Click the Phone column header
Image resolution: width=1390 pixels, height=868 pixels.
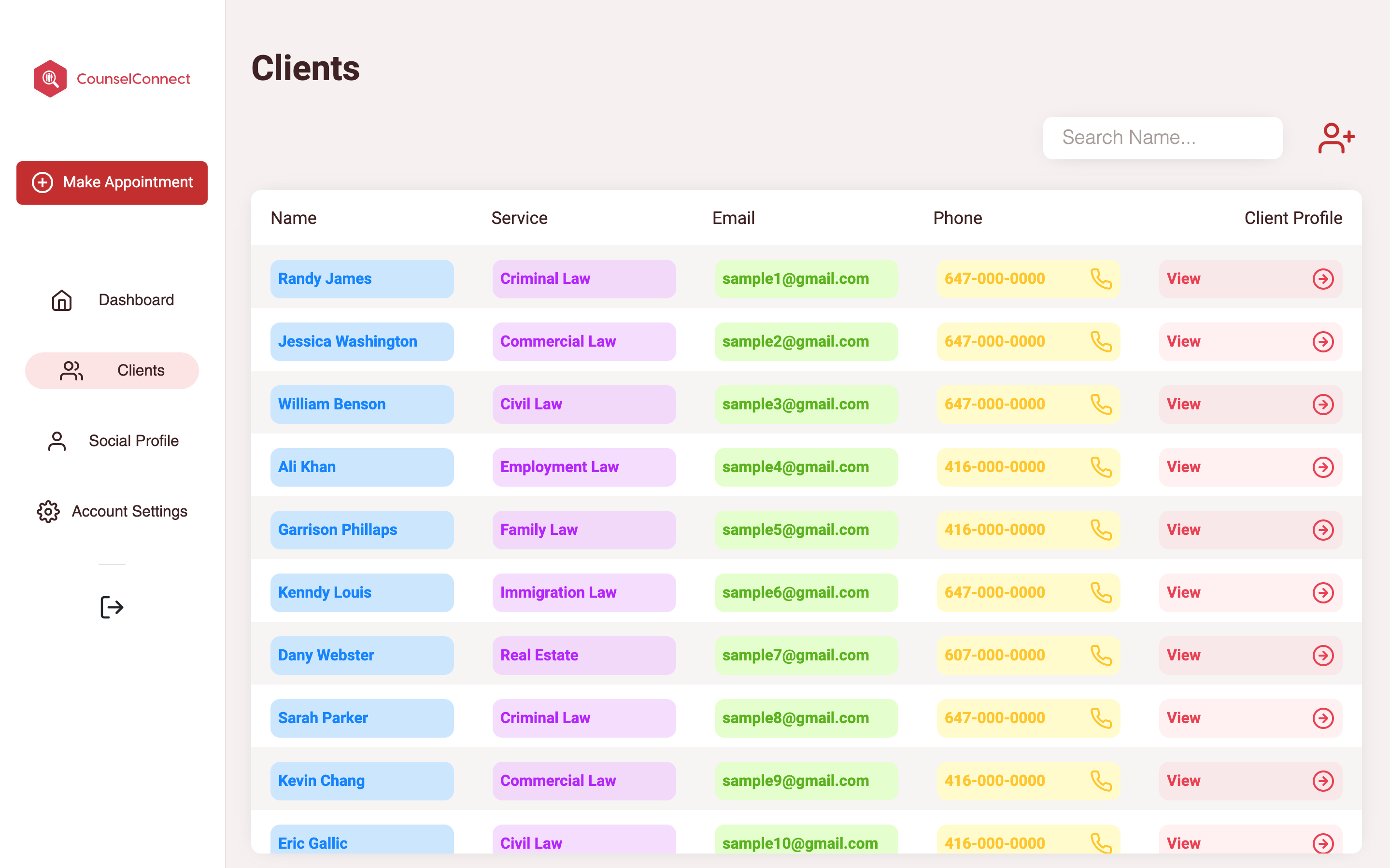coord(957,218)
